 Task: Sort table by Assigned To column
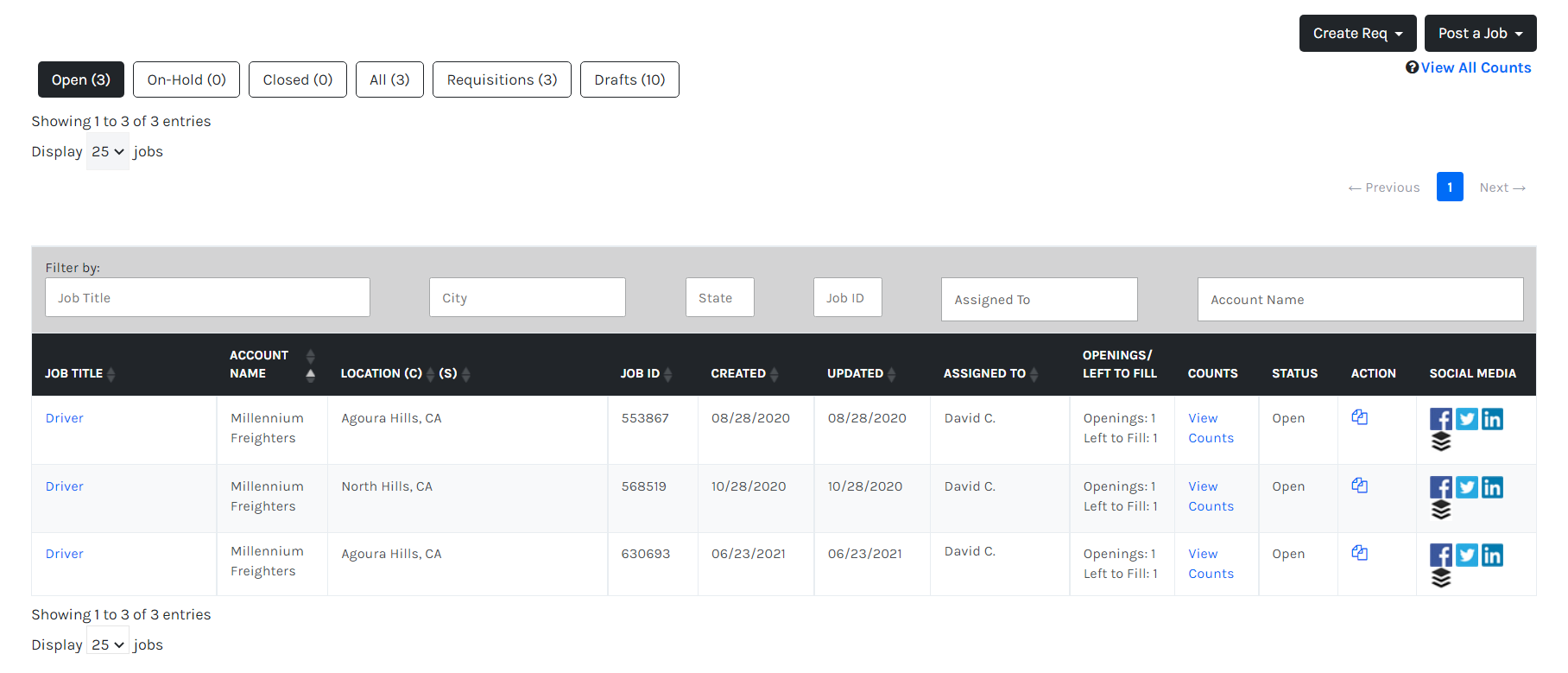(1034, 374)
